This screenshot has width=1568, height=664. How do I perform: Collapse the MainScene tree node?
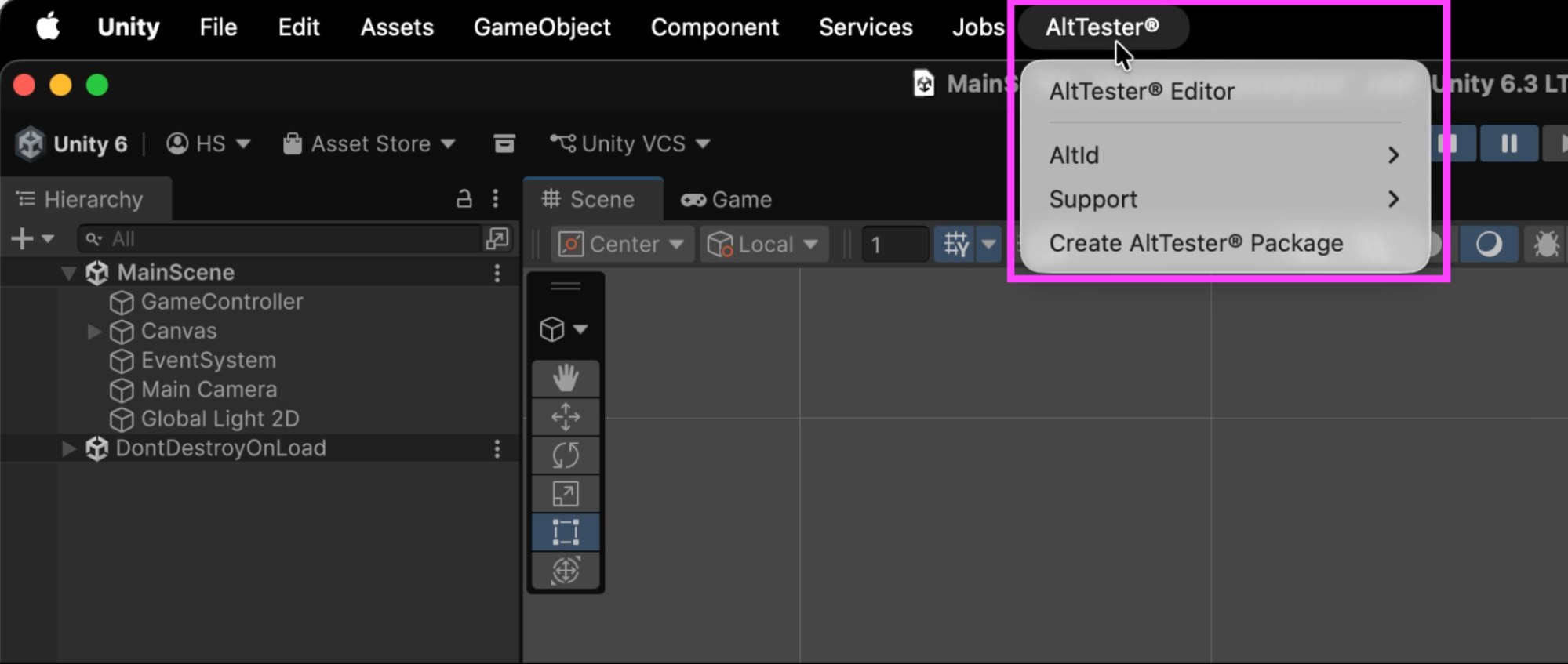point(69,273)
